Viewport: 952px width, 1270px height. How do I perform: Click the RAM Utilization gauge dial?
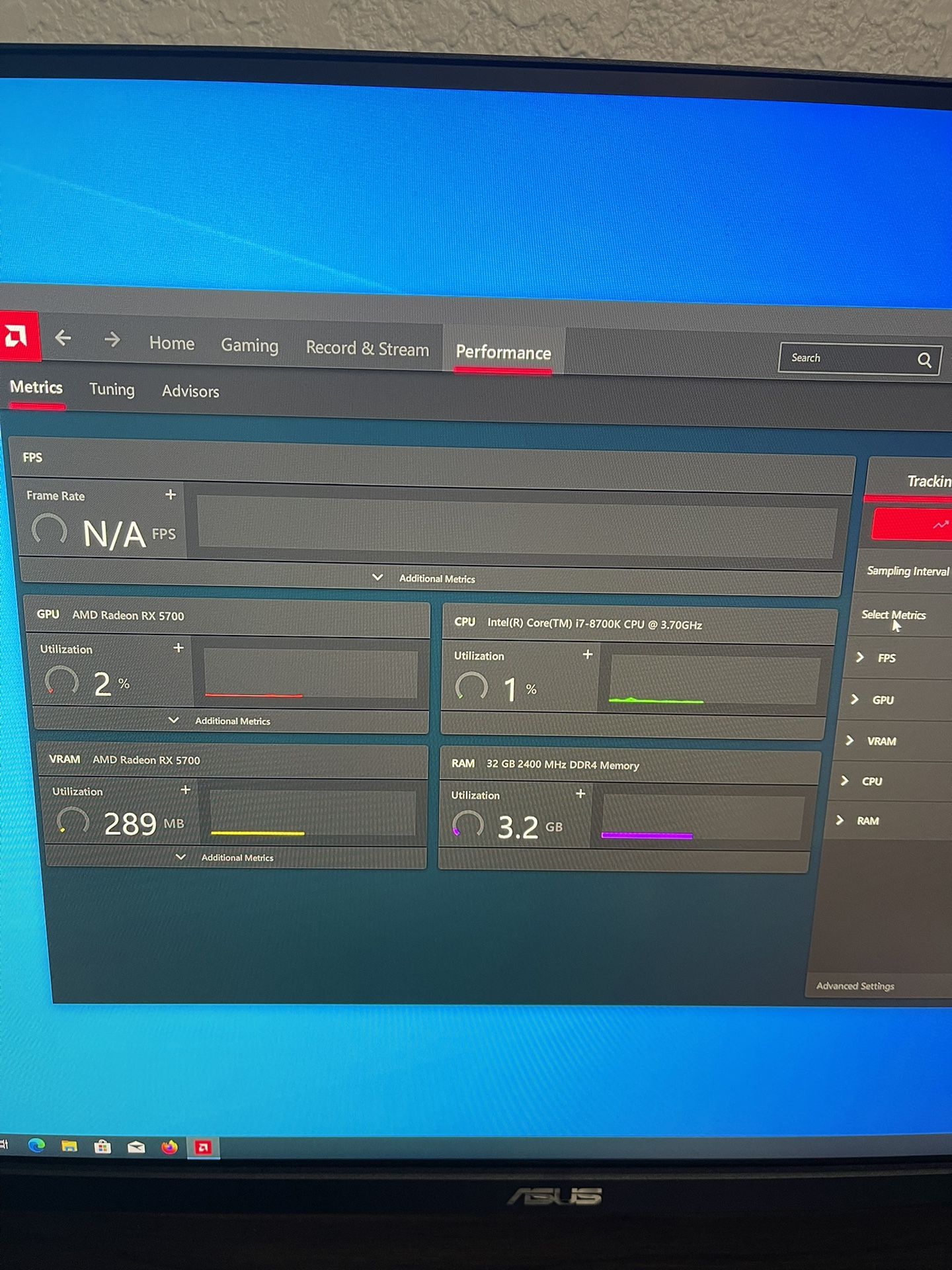[468, 824]
